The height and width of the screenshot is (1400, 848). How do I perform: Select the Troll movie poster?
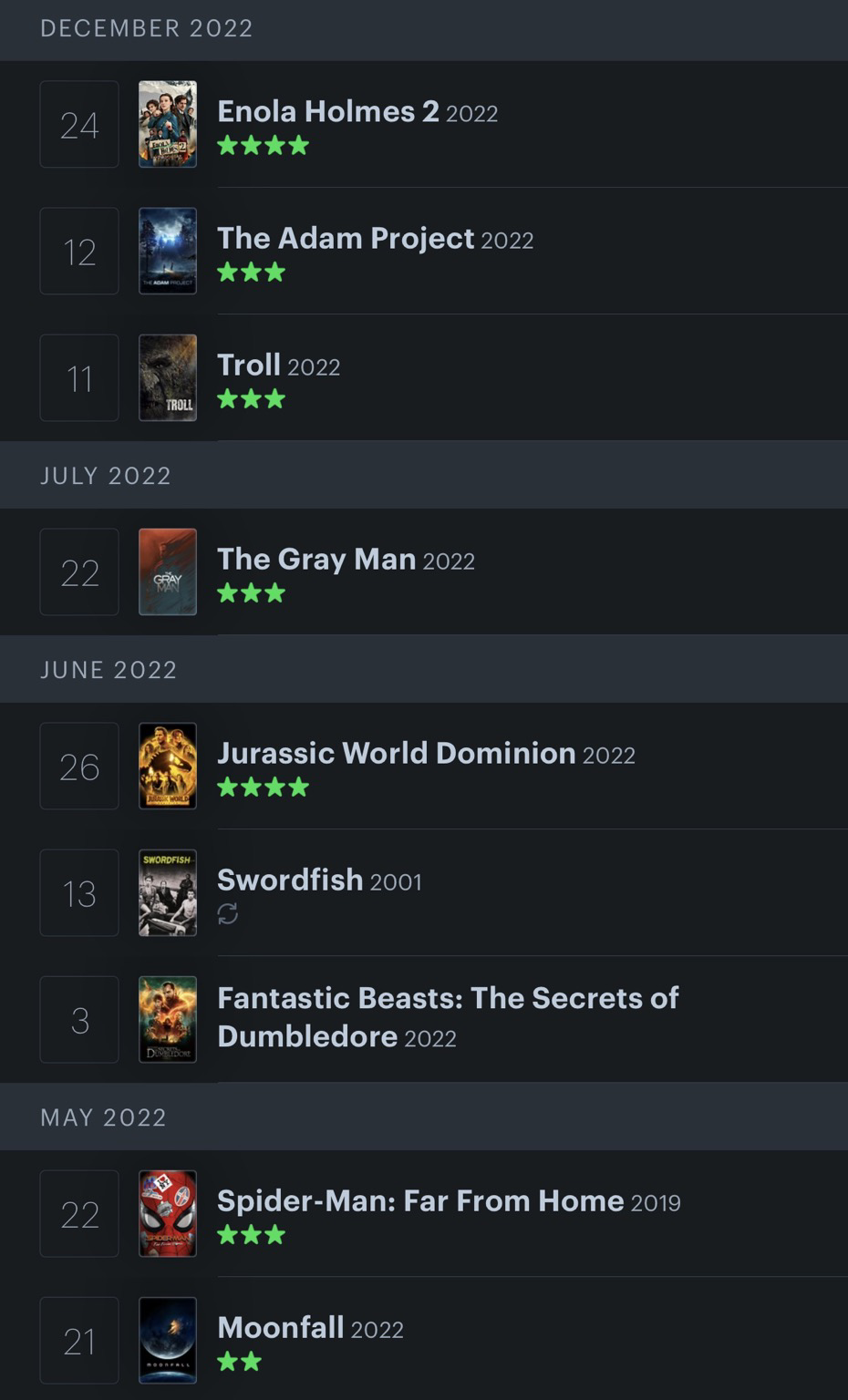[168, 377]
